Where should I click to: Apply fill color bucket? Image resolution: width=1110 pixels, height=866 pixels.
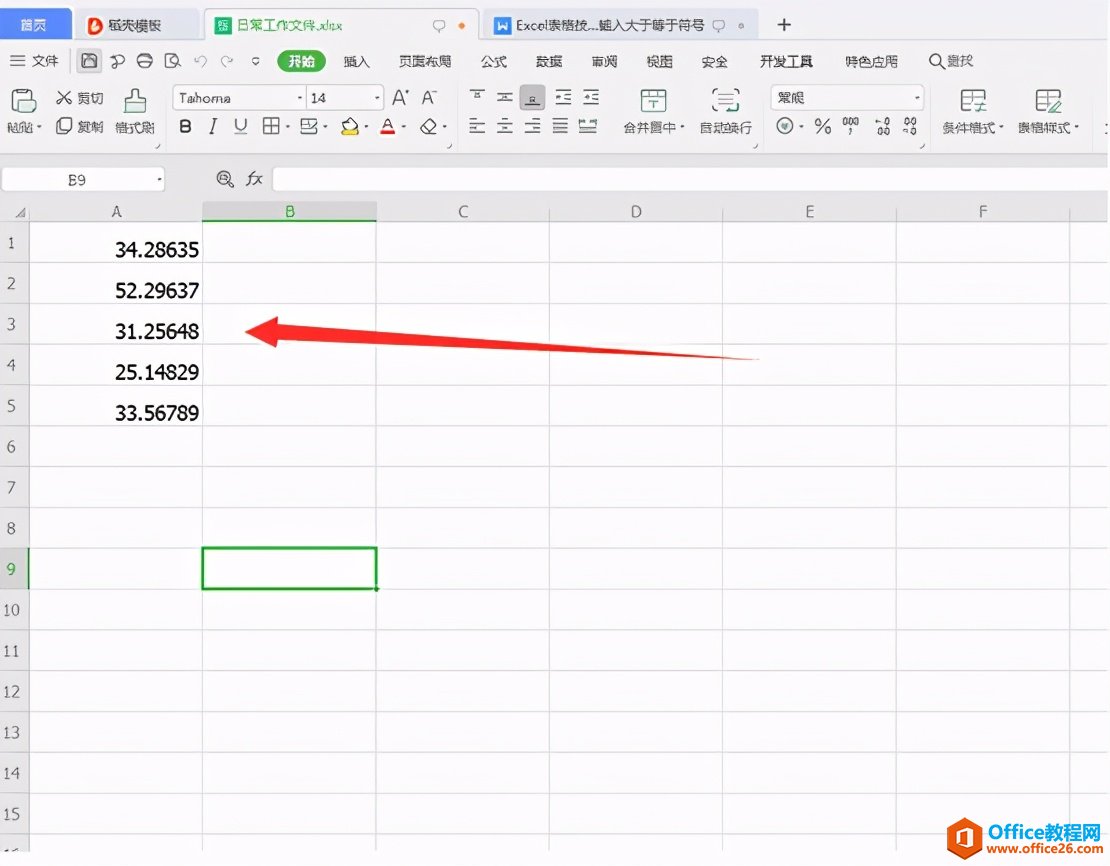pos(350,127)
